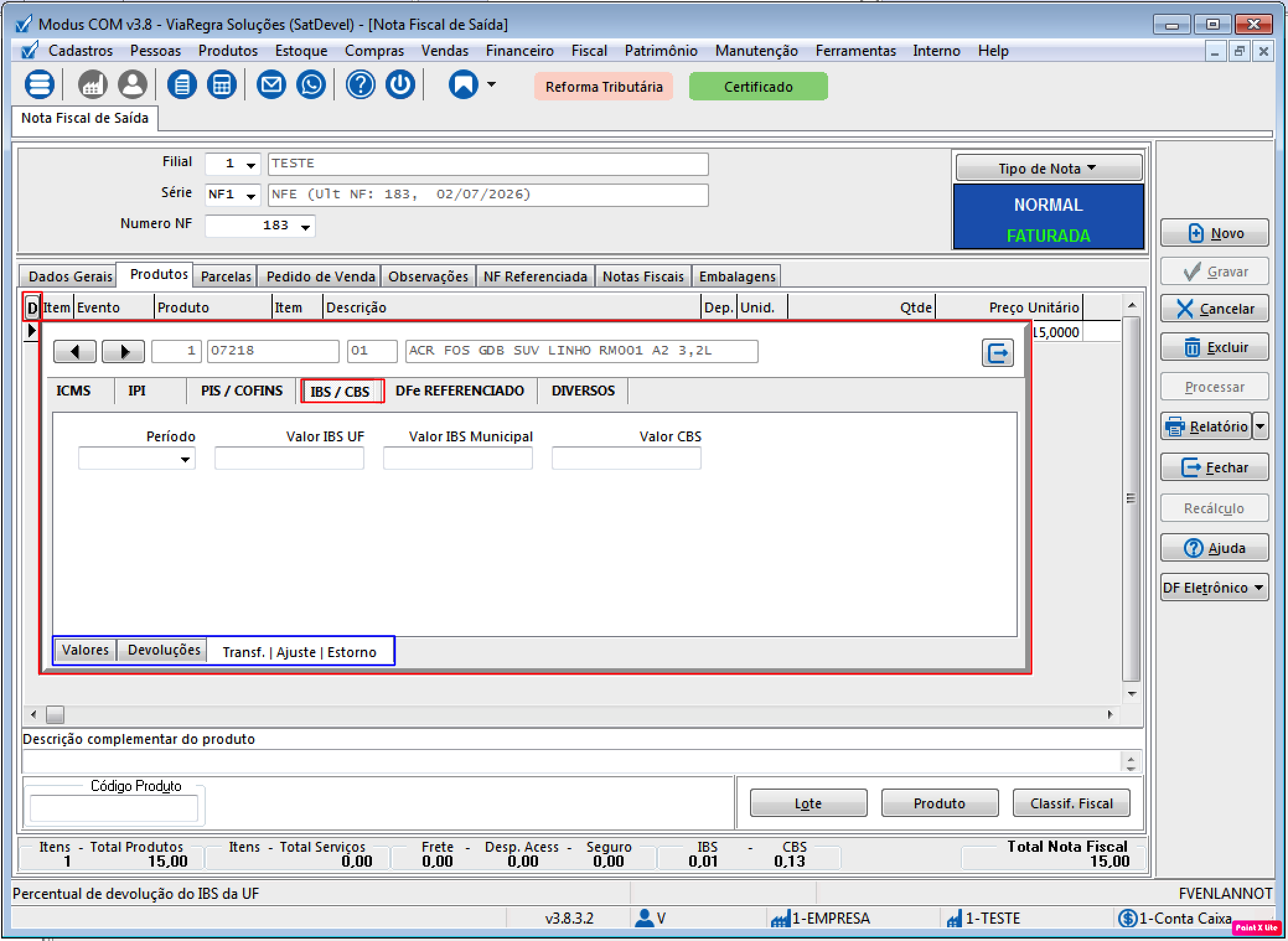
Task: Open the Filial dropdown
Action: pos(250,165)
